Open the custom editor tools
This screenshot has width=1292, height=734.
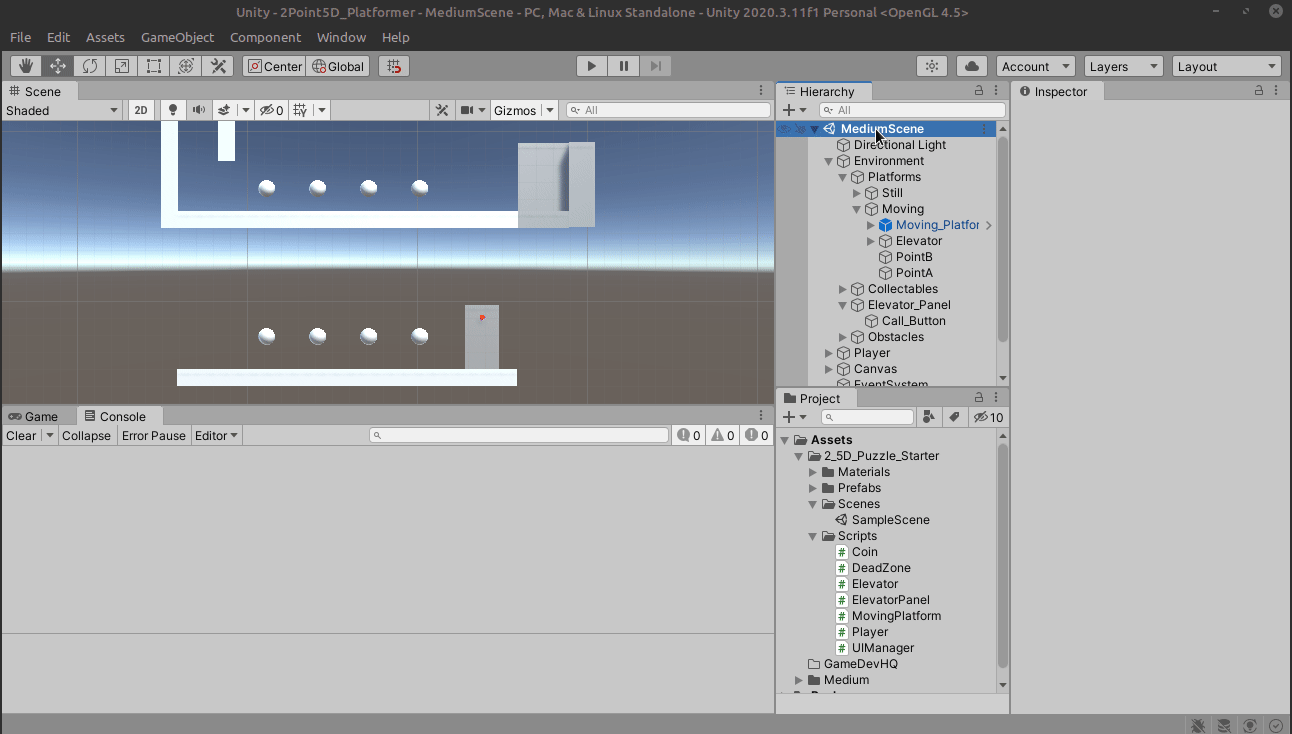coord(218,66)
